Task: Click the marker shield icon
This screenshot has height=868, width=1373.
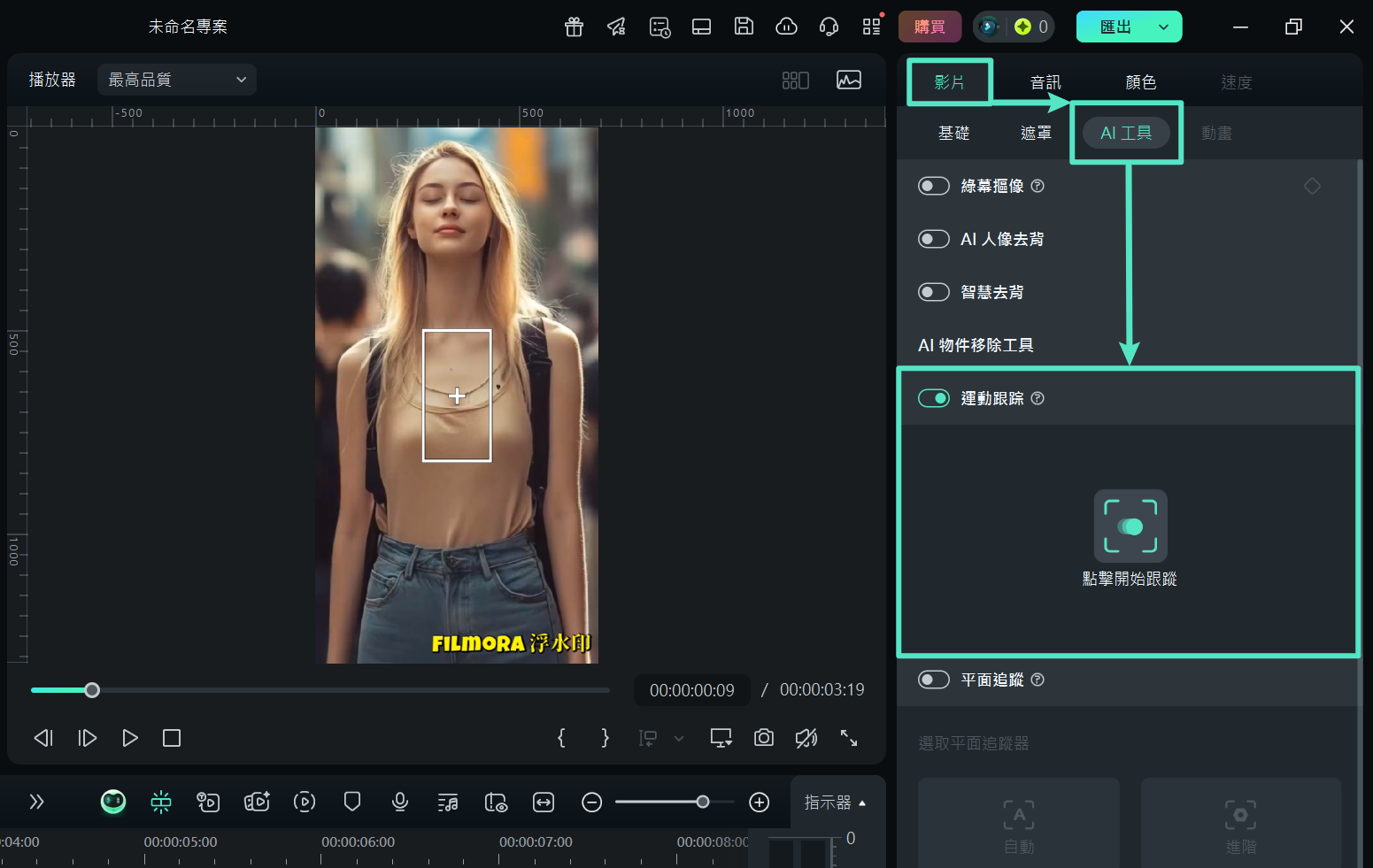Action: click(x=352, y=802)
